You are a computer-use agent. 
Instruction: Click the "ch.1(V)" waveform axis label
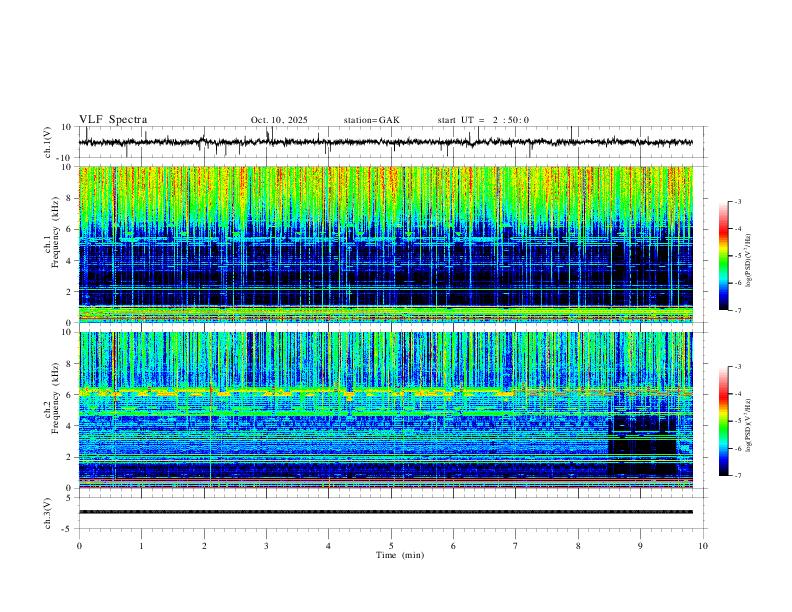[x=48, y=142]
